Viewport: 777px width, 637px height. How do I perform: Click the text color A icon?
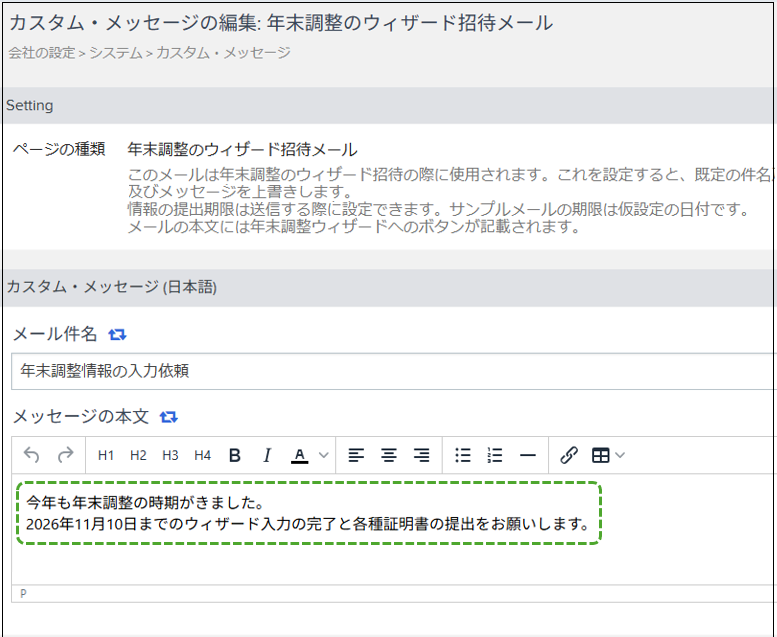coord(299,456)
